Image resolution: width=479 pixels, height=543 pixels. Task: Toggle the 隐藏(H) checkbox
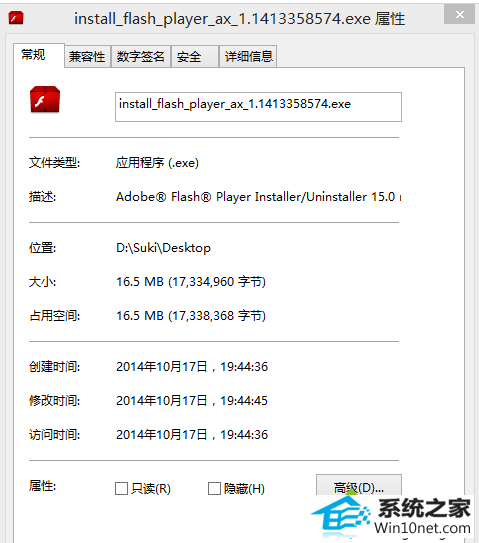click(214, 489)
